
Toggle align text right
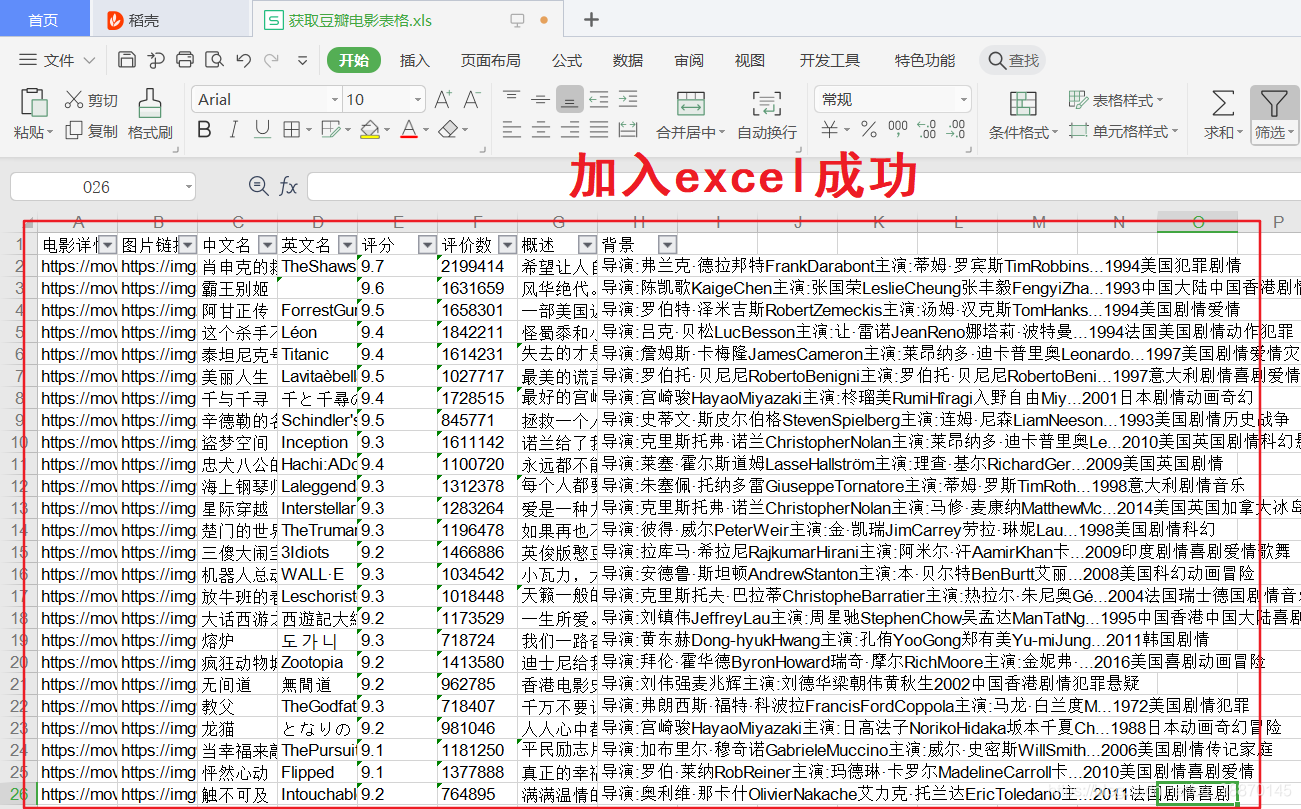pyautogui.click(x=569, y=130)
